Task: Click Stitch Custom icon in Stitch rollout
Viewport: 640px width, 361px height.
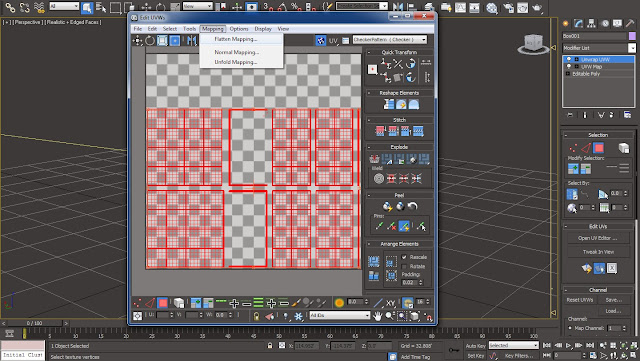Action: [x=418, y=131]
